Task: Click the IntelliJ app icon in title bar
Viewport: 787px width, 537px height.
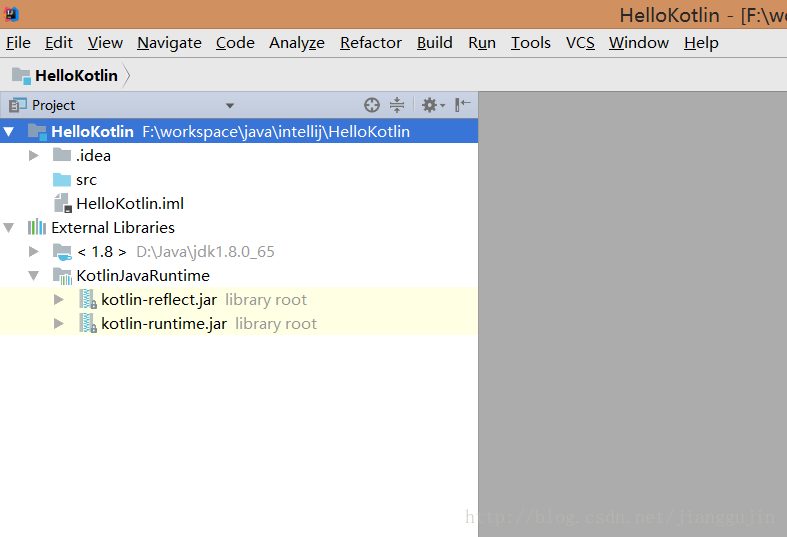Action: click(11, 14)
